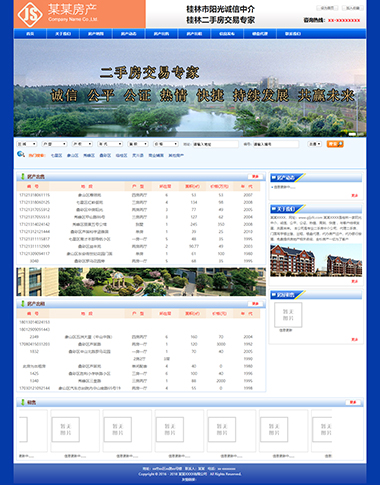Open the 户型 layout dropdown
The width and height of the screenshot is (380, 485).
(54, 144)
